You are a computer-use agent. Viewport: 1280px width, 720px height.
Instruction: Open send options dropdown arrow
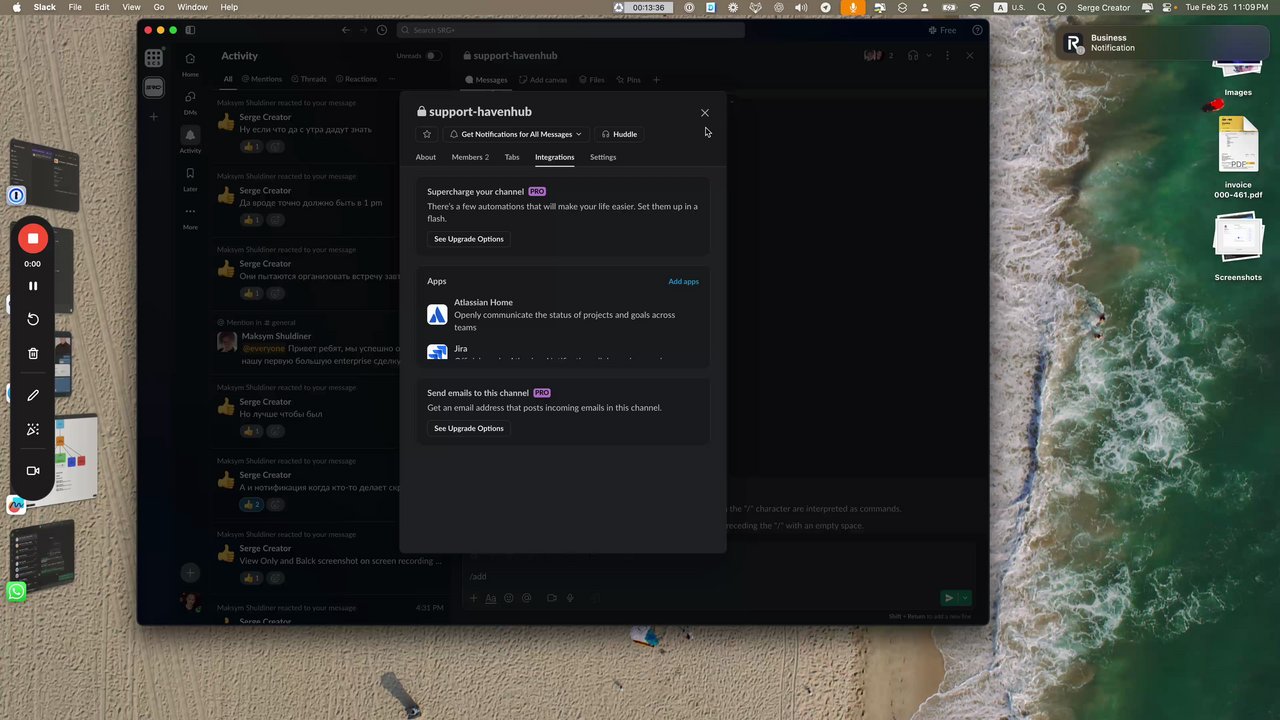pyautogui.click(x=965, y=598)
